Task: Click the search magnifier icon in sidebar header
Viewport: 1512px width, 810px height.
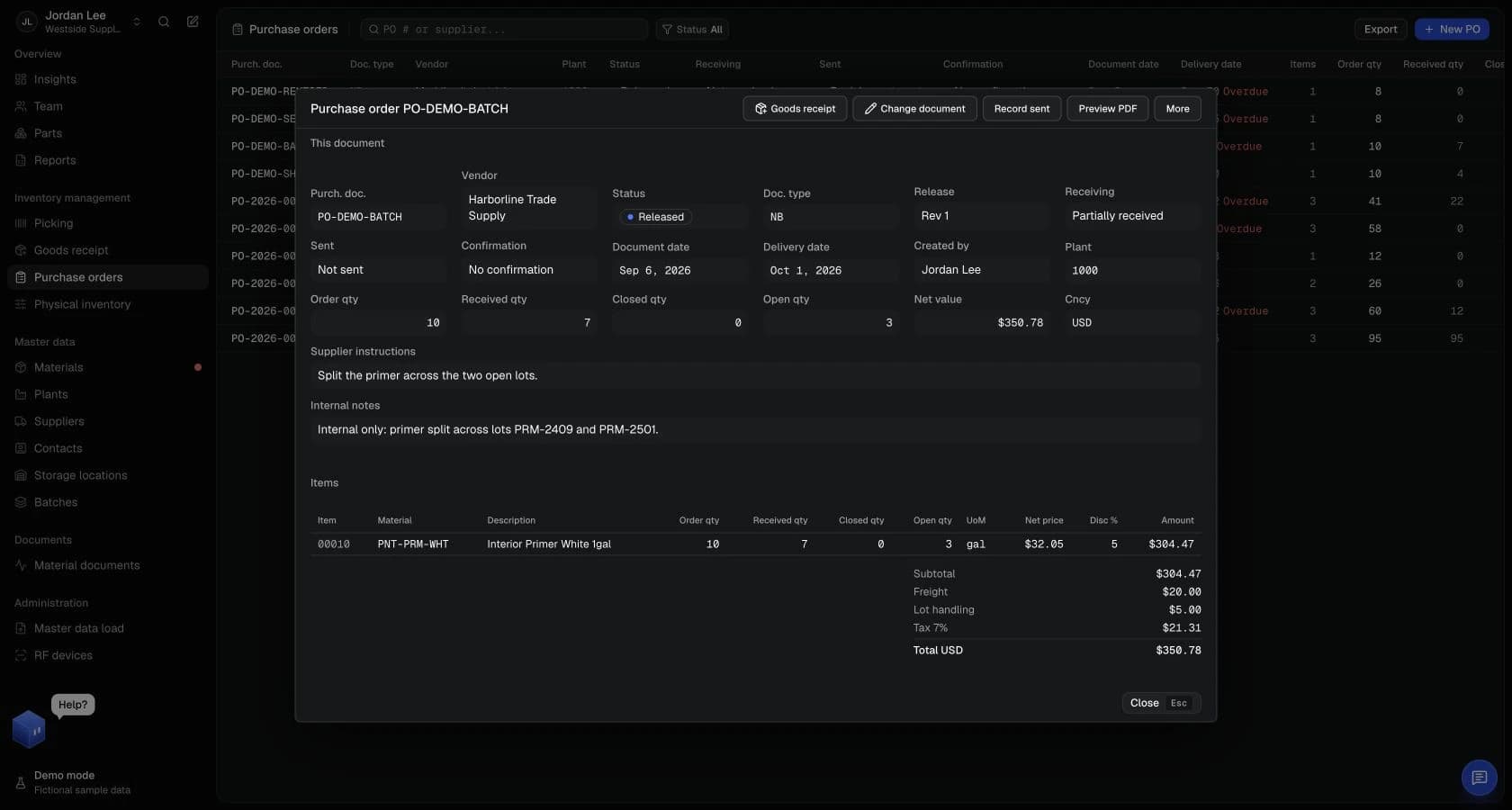Action: 164,22
